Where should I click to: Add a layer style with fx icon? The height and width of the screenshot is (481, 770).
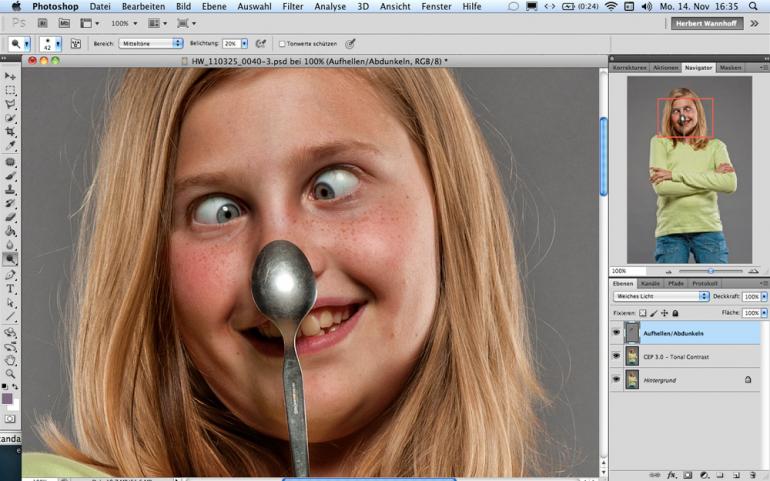[671, 475]
